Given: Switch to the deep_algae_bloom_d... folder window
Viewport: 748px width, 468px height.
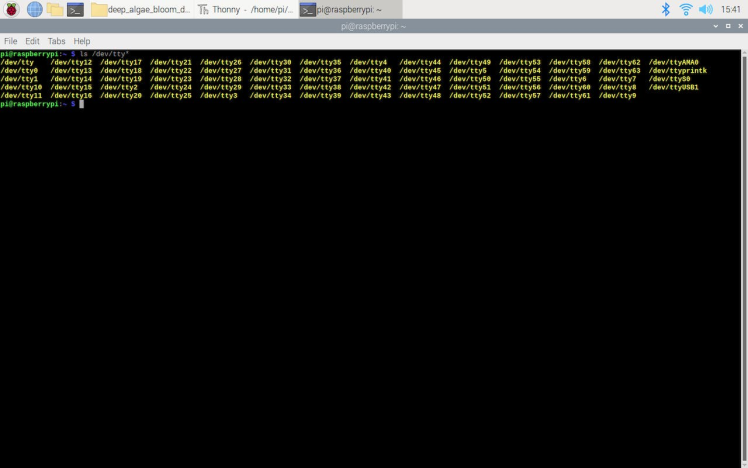Looking at the screenshot, I should [141, 9].
